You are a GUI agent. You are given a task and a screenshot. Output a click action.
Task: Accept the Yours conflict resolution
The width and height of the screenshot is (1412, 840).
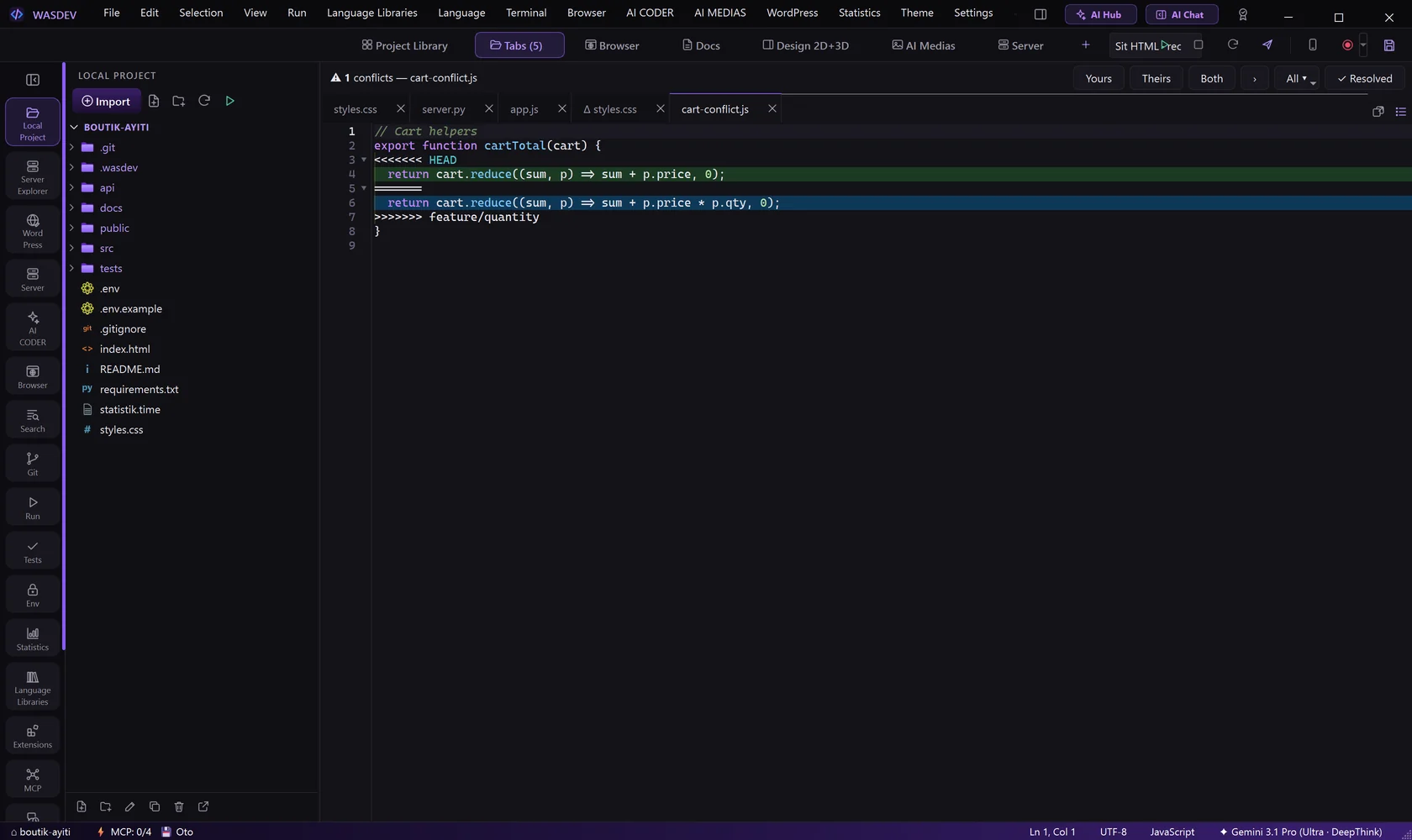1099,78
